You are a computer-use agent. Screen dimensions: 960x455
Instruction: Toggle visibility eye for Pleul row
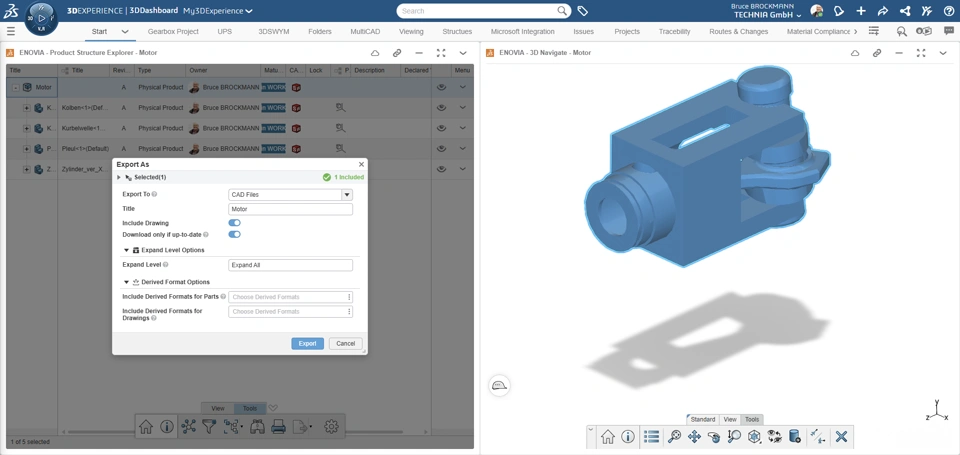[x=441, y=149]
